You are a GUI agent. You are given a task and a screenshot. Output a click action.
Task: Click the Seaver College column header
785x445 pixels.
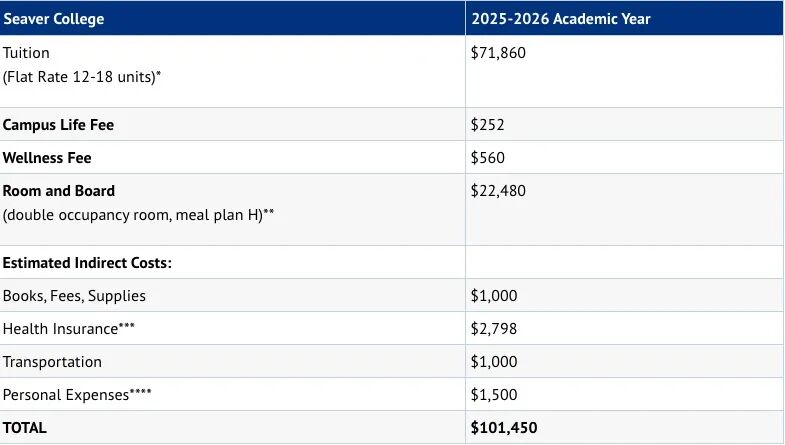[x=53, y=19]
